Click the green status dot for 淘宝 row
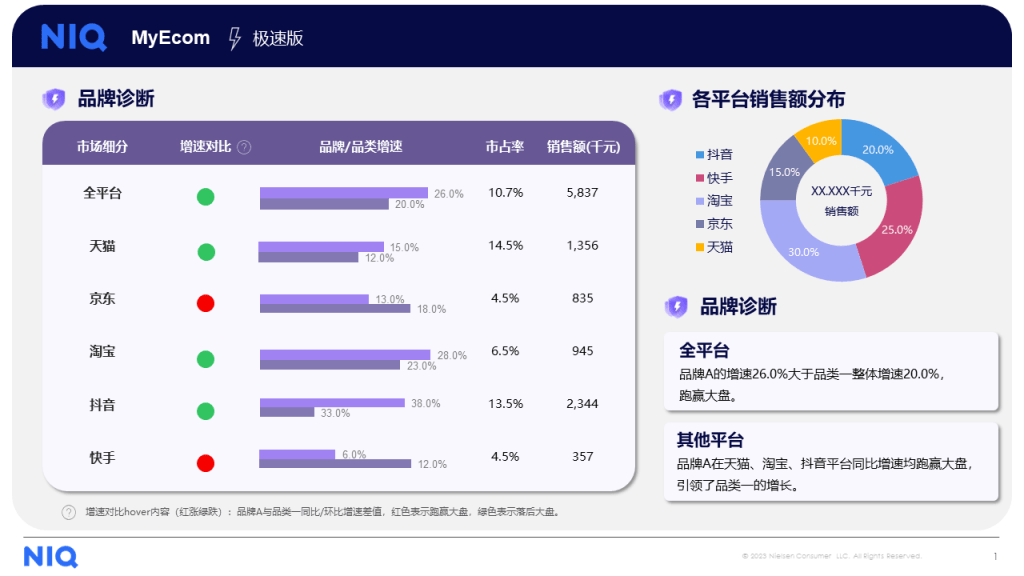 [206, 359]
